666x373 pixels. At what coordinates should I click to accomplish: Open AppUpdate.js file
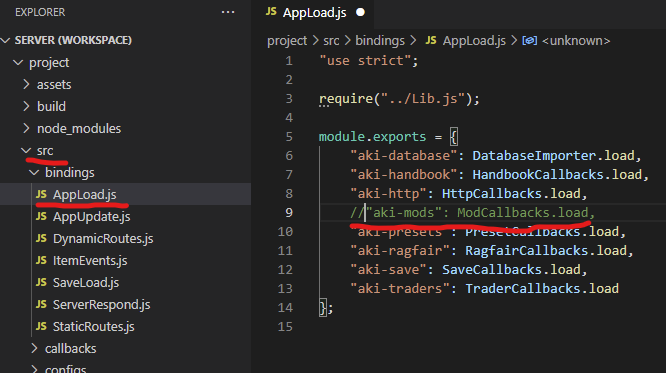tap(91, 217)
